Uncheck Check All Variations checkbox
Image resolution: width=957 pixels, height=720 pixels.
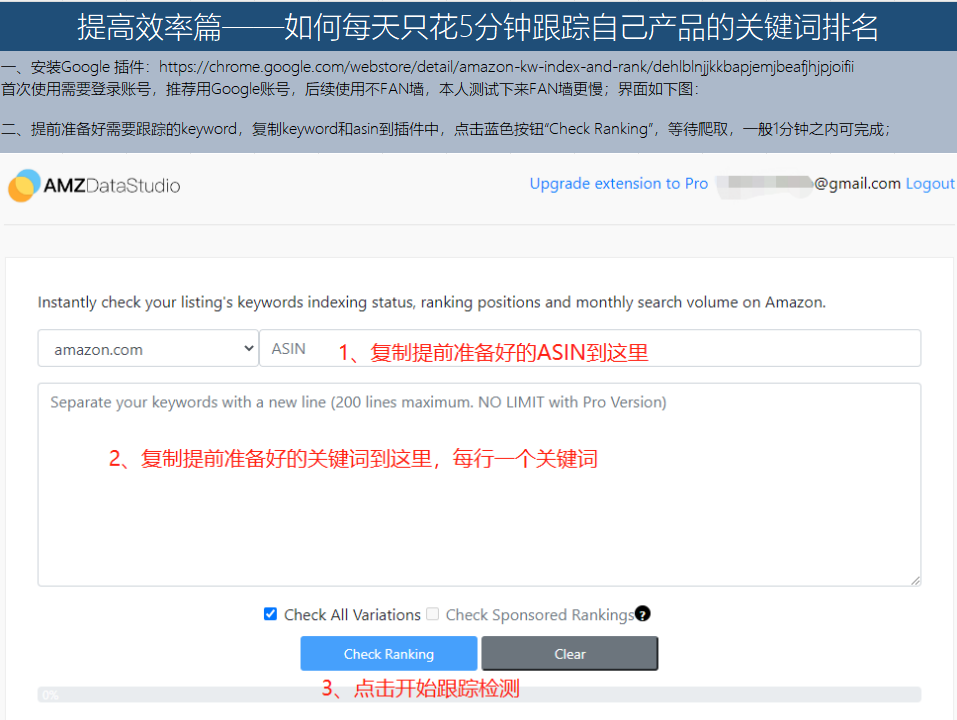click(x=270, y=614)
